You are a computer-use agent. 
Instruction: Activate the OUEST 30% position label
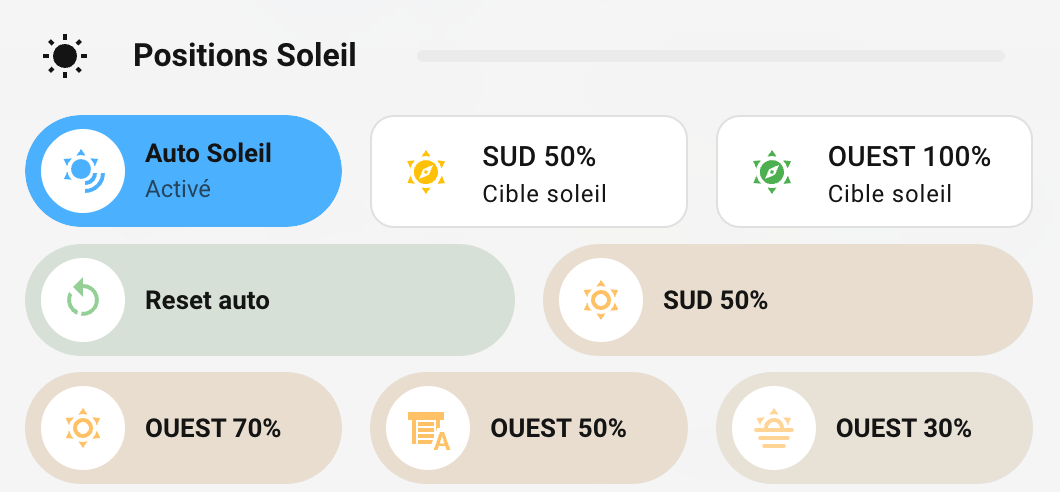904,429
